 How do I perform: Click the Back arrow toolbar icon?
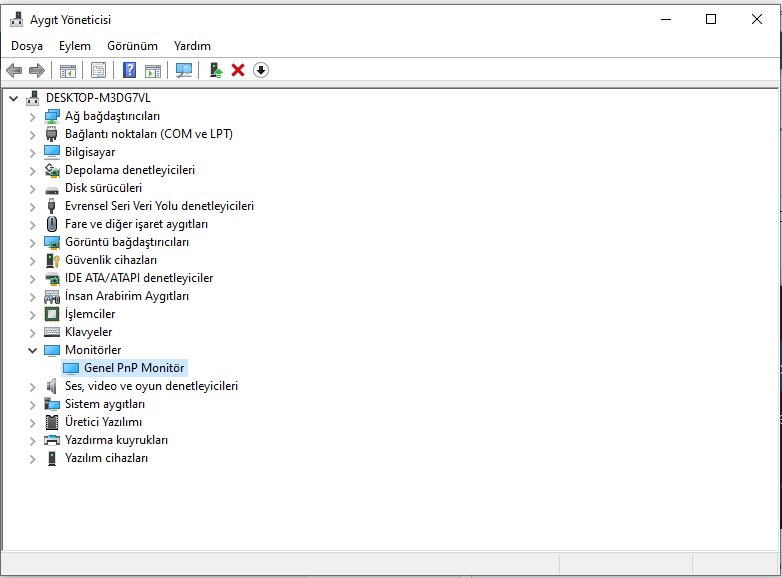14,70
